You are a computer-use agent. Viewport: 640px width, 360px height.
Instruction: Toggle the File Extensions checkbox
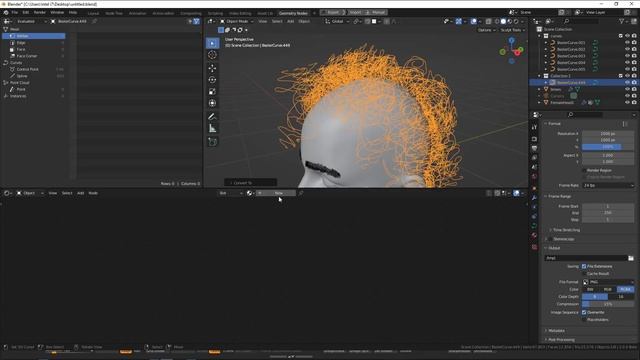click(x=584, y=266)
